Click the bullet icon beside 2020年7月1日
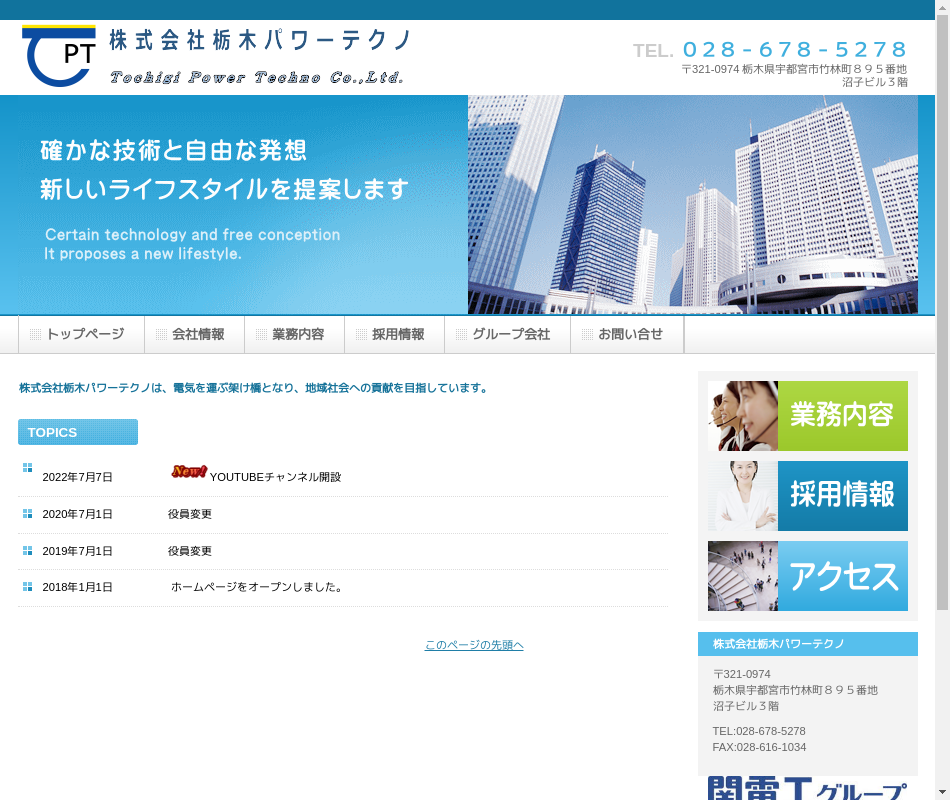Screen dimensions: 950x800 tap(28, 514)
